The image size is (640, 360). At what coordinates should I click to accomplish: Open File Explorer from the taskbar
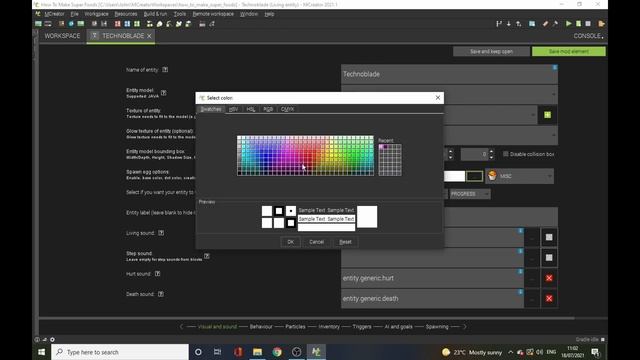(x=258, y=352)
